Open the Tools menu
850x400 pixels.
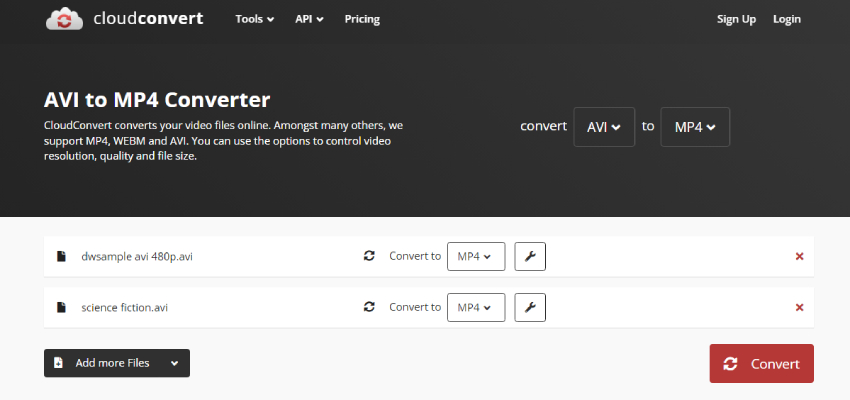(x=254, y=19)
